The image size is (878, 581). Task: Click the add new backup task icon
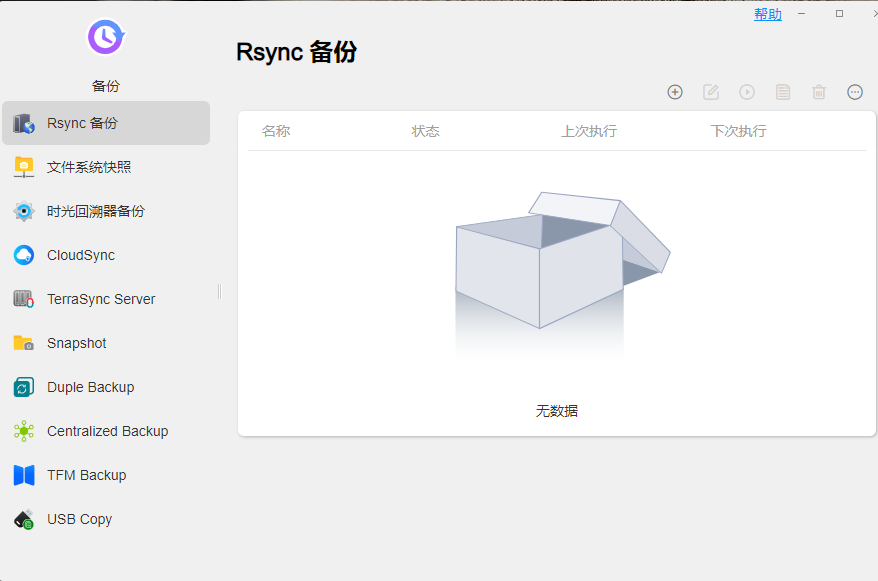[x=675, y=92]
